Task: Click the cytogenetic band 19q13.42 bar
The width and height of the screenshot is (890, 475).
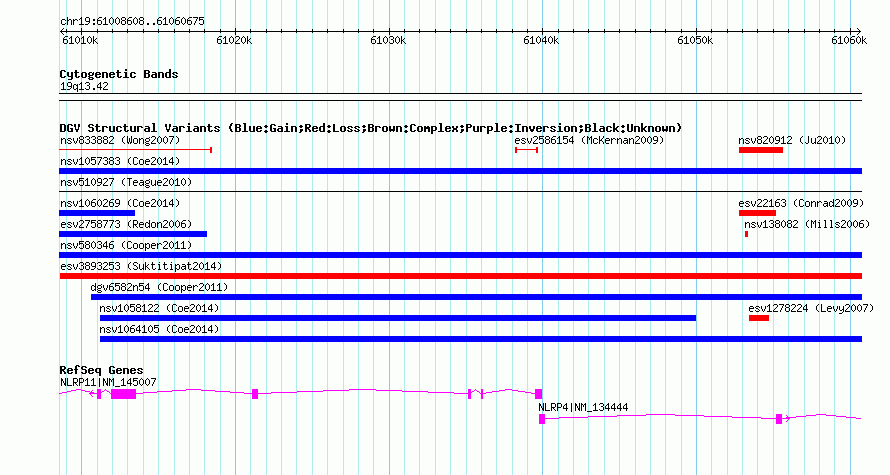Action: [x=460, y=97]
